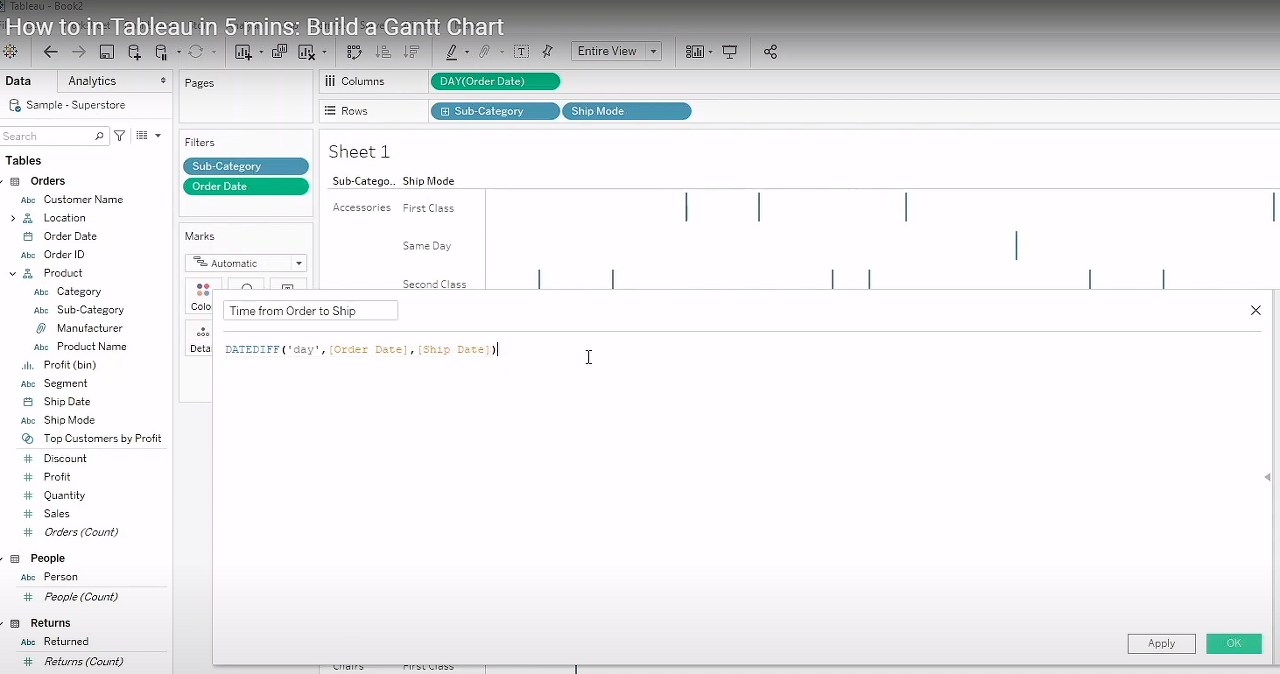
Task: Expand the Location hierarchy
Action: [x=13, y=218]
